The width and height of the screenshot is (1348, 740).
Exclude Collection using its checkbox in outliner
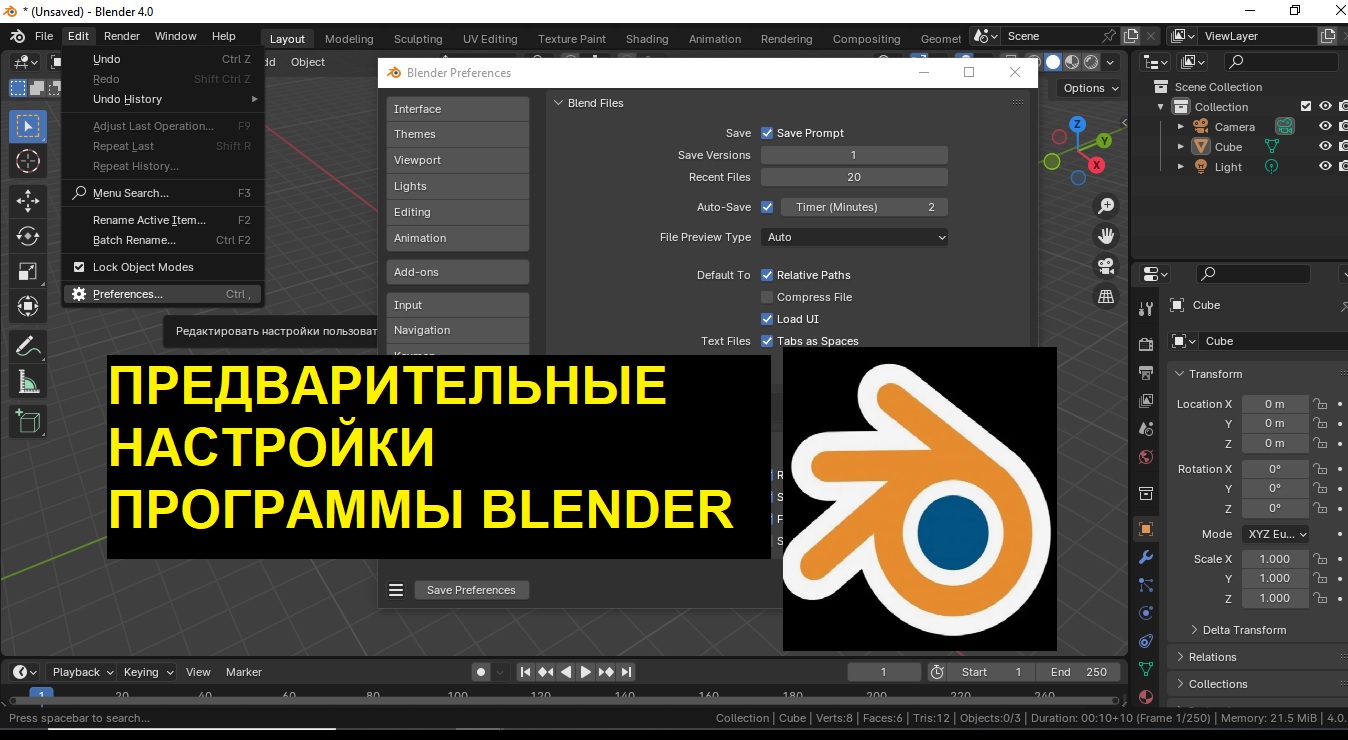tap(1306, 107)
